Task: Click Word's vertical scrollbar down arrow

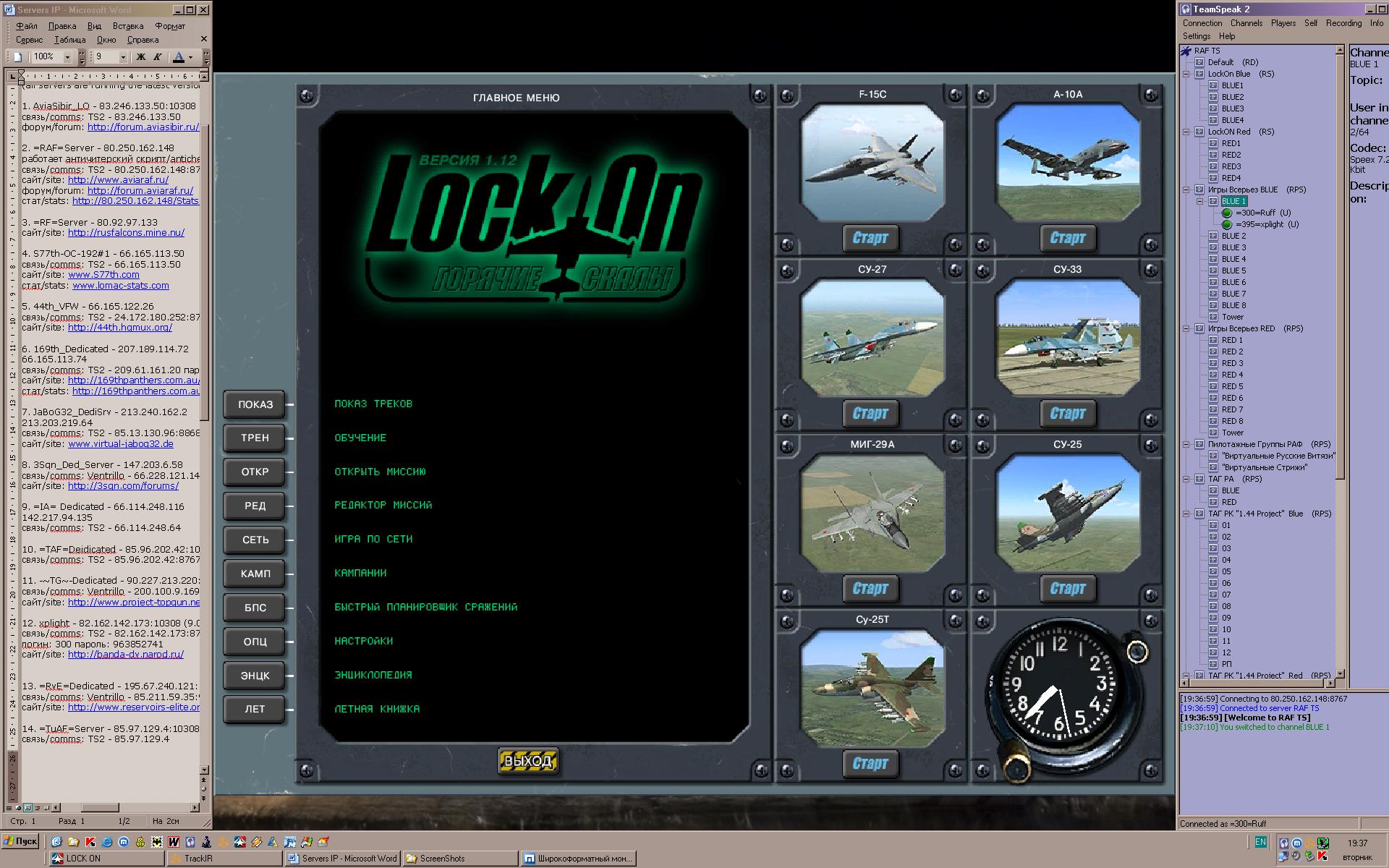Action: coord(205,770)
